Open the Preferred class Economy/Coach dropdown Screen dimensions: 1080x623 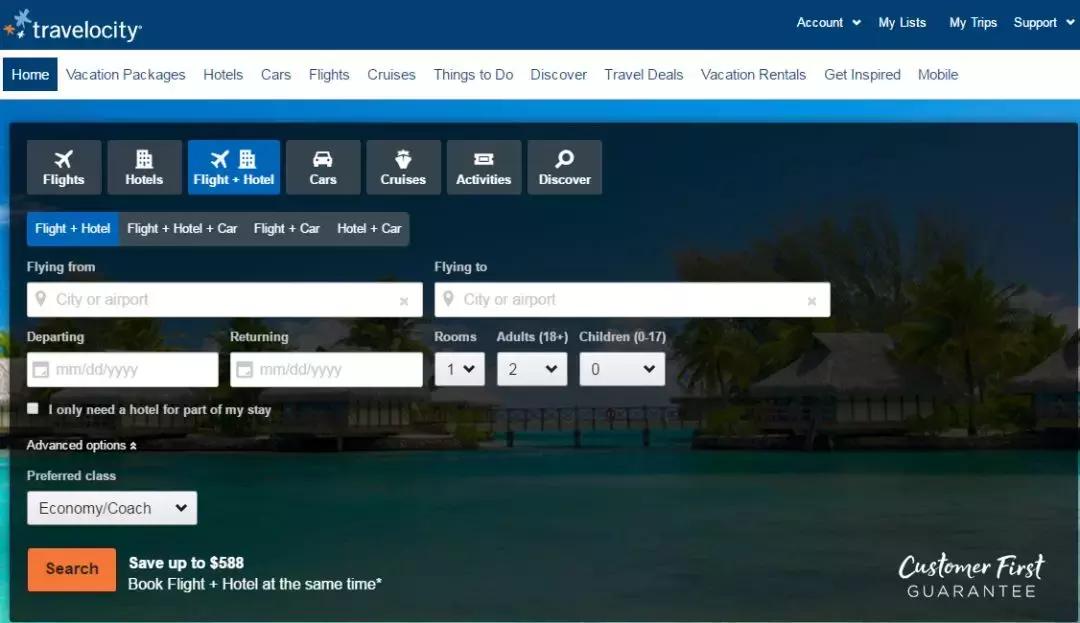[112, 508]
